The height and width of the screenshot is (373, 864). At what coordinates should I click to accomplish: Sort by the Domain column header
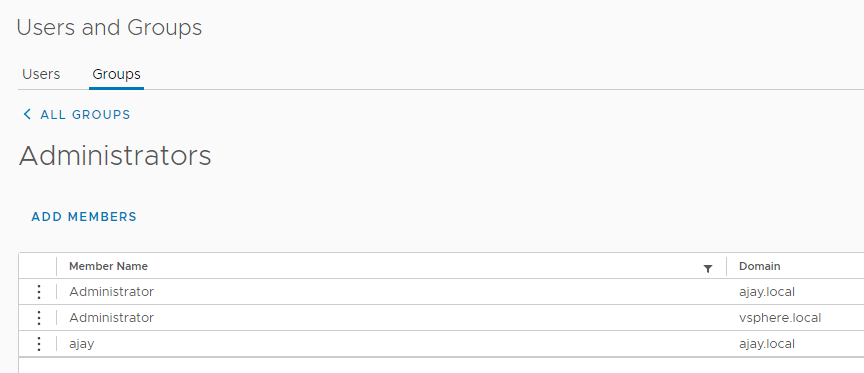759,266
